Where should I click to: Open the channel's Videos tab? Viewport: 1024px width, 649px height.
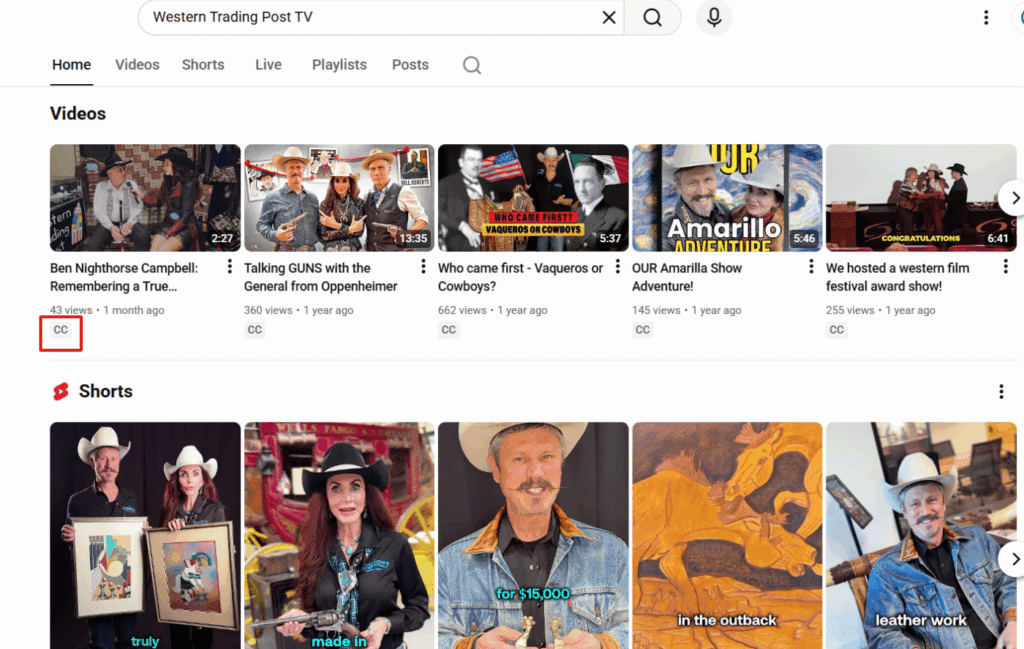click(137, 65)
